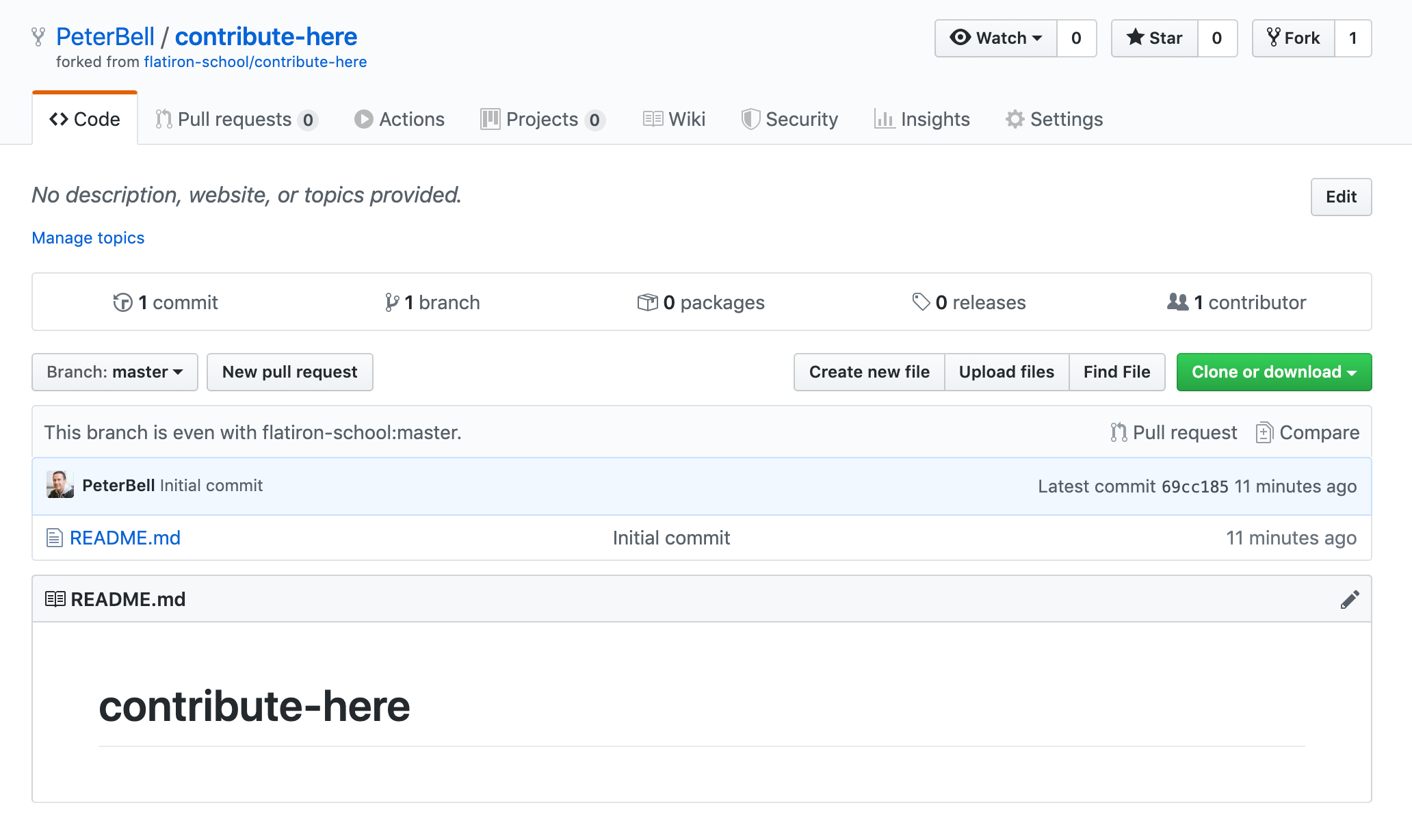Switch to the Insights tab
This screenshot has width=1412, height=840.
point(921,119)
